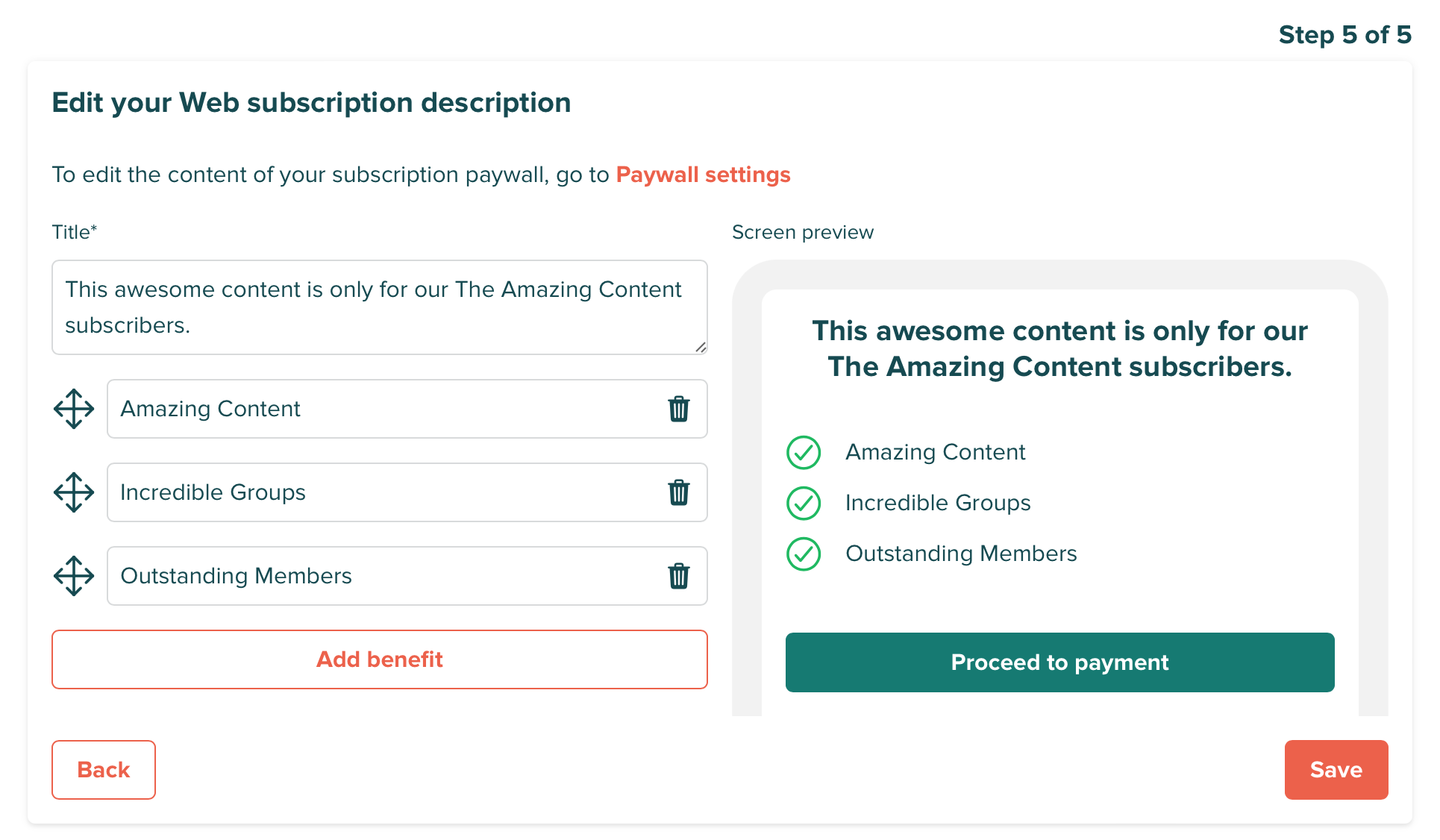This screenshot has width=1440, height=840.
Task: Open the Paywall settings link
Action: pyautogui.click(x=703, y=175)
